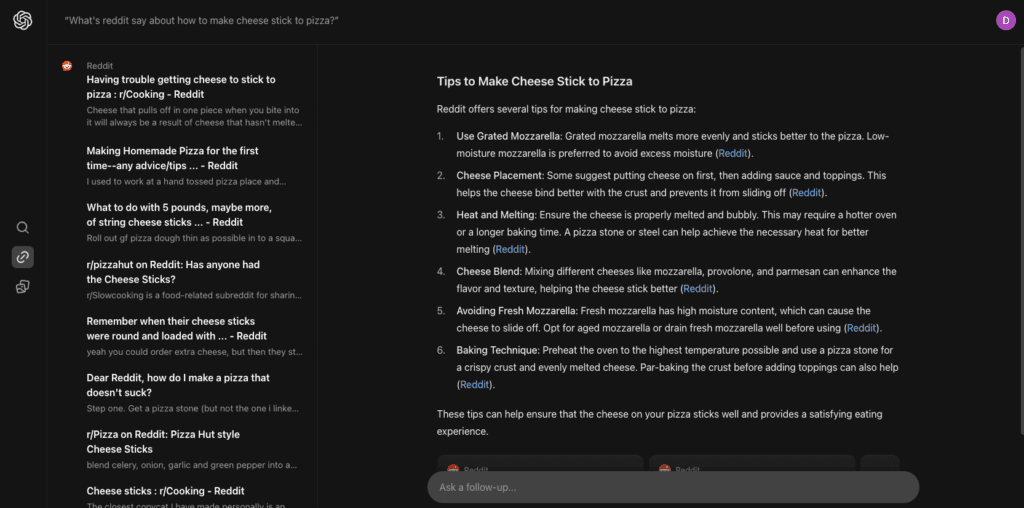Click the 'Cheese Blend' bold label
1024x508 pixels.
click(489, 271)
